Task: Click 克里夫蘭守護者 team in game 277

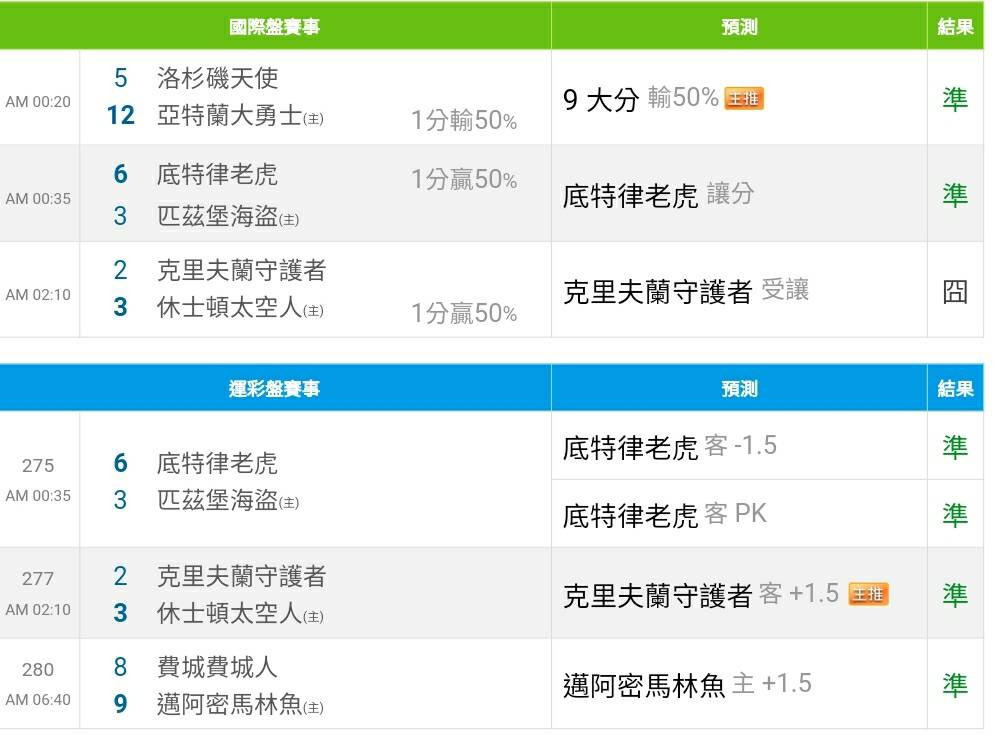Action: point(241,577)
